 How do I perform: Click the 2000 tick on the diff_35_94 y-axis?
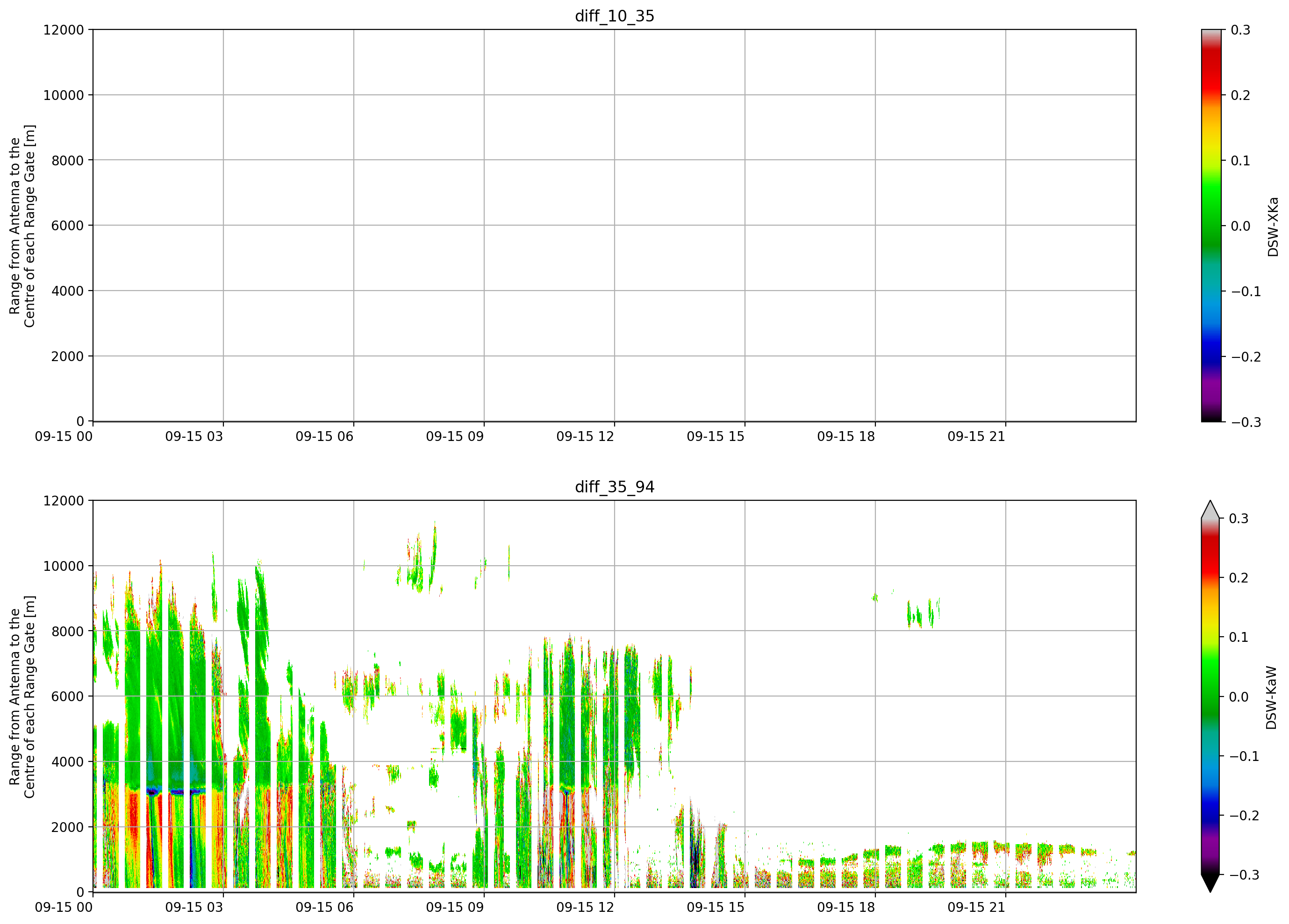(x=68, y=827)
